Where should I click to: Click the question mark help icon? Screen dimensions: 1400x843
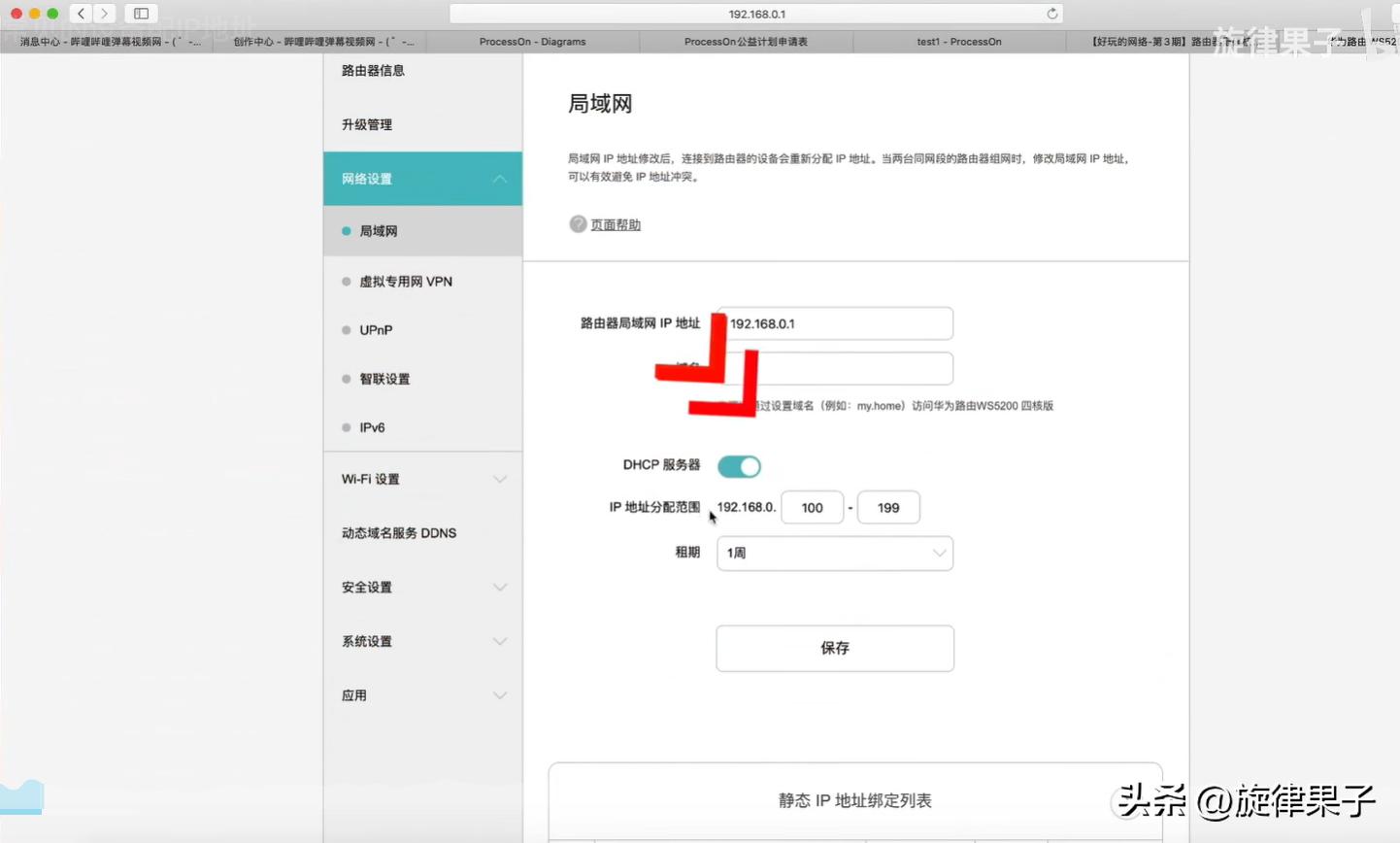tap(578, 224)
